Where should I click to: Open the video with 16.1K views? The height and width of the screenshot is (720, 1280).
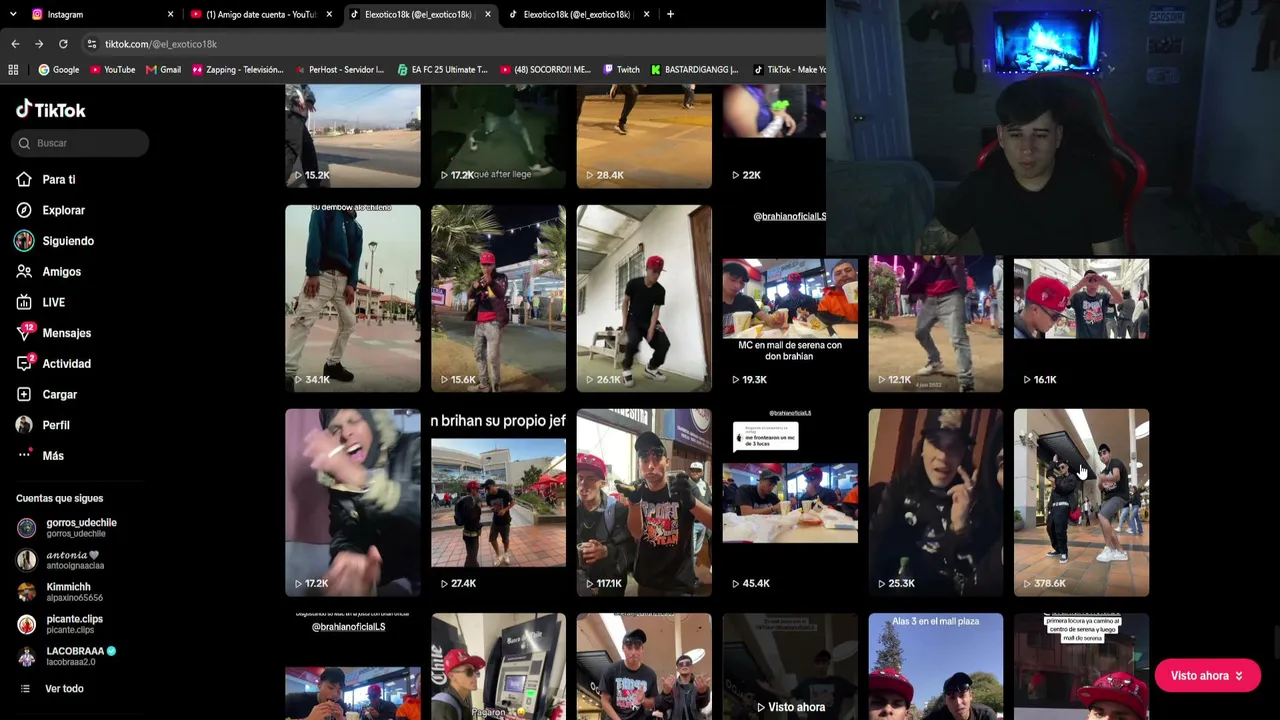(1081, 323)
